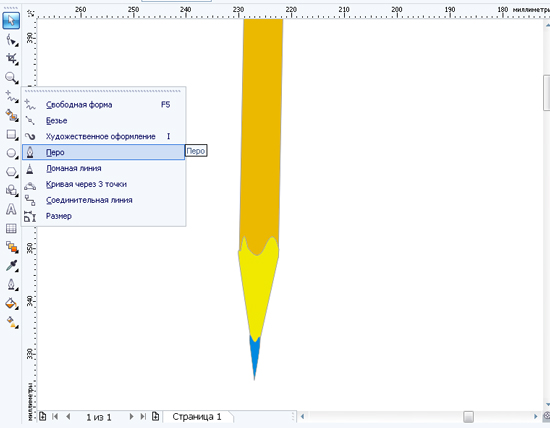Screen dimensions: 550x428
Task: Select the Ellipse tool
Action: (x=11, y=153)
